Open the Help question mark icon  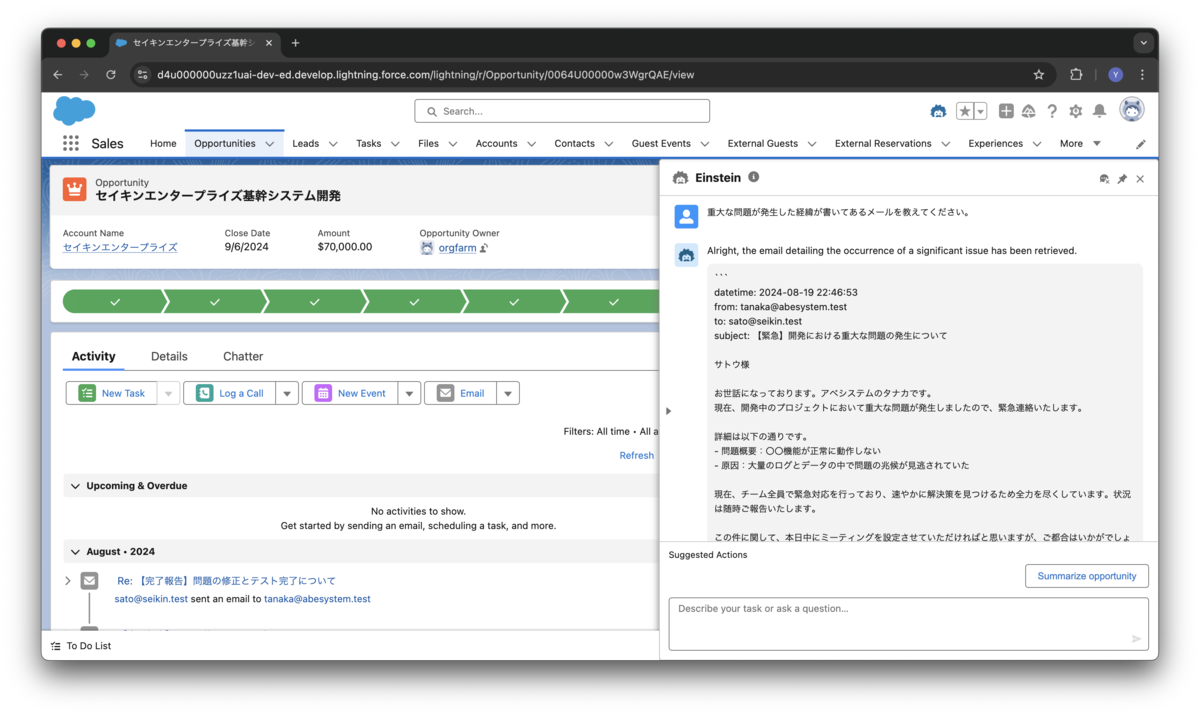1052,111
